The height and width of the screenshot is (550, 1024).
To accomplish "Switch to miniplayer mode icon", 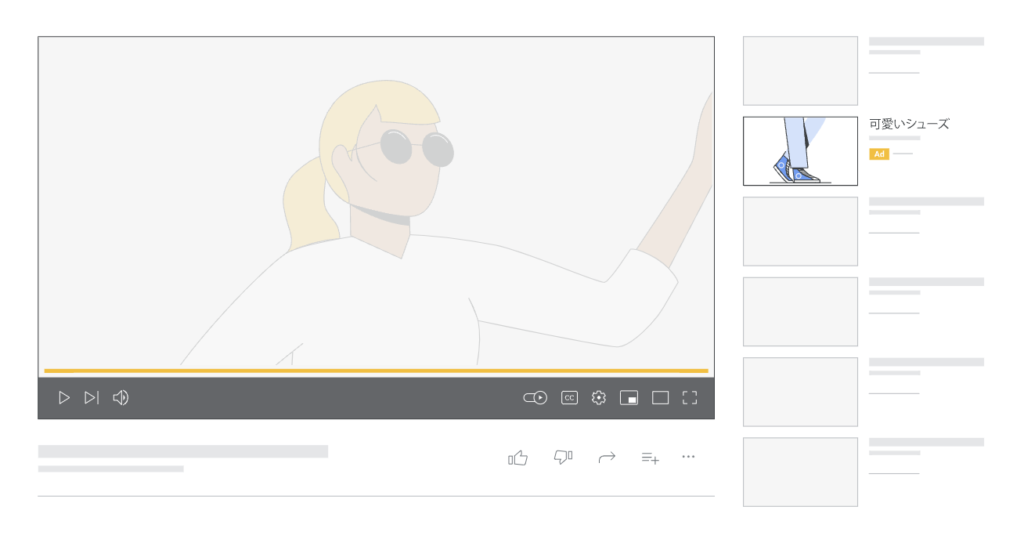I will point(629,398).
